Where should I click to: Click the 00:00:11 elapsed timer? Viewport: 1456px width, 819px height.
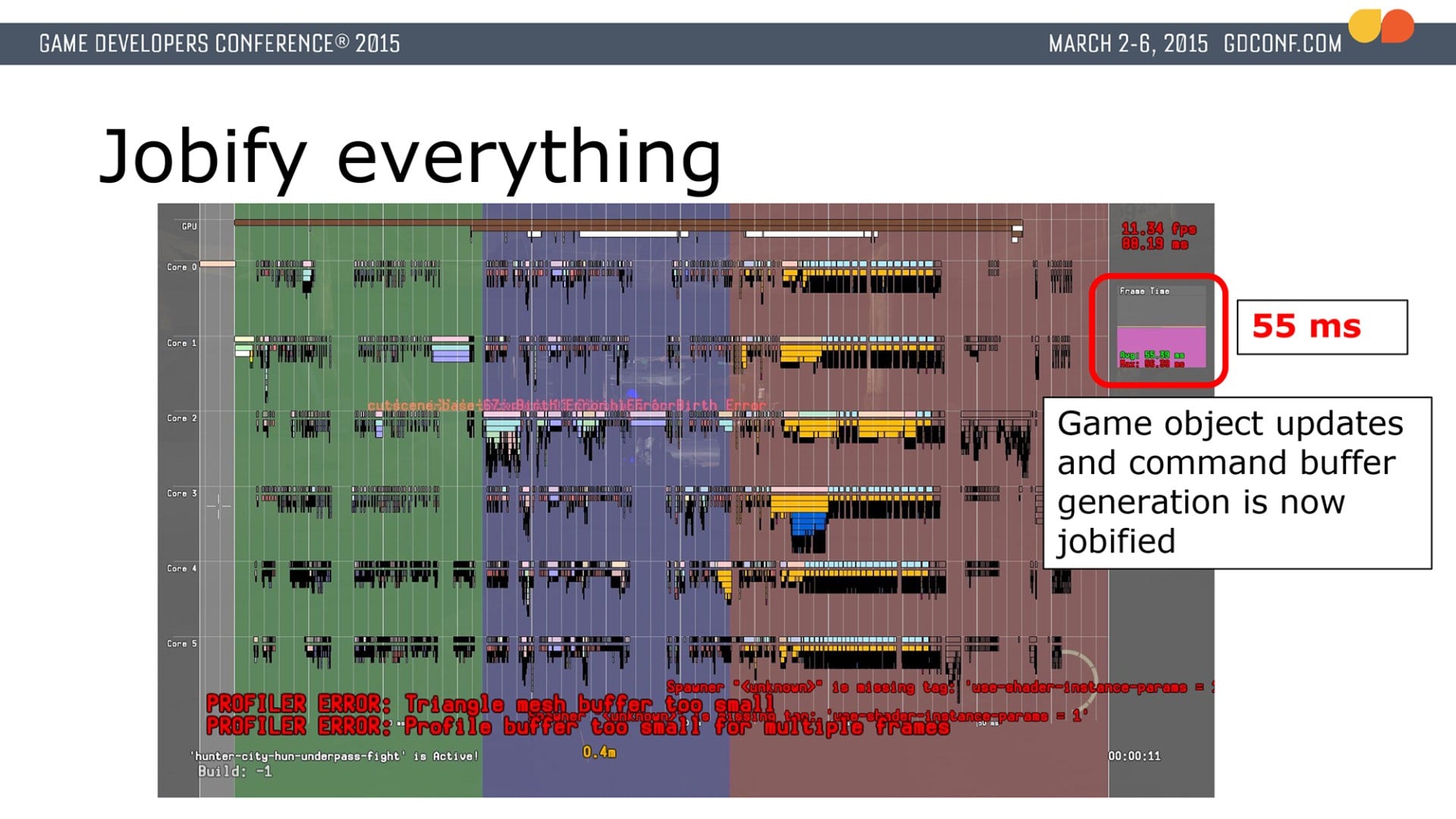click(x=1134, y=755)
